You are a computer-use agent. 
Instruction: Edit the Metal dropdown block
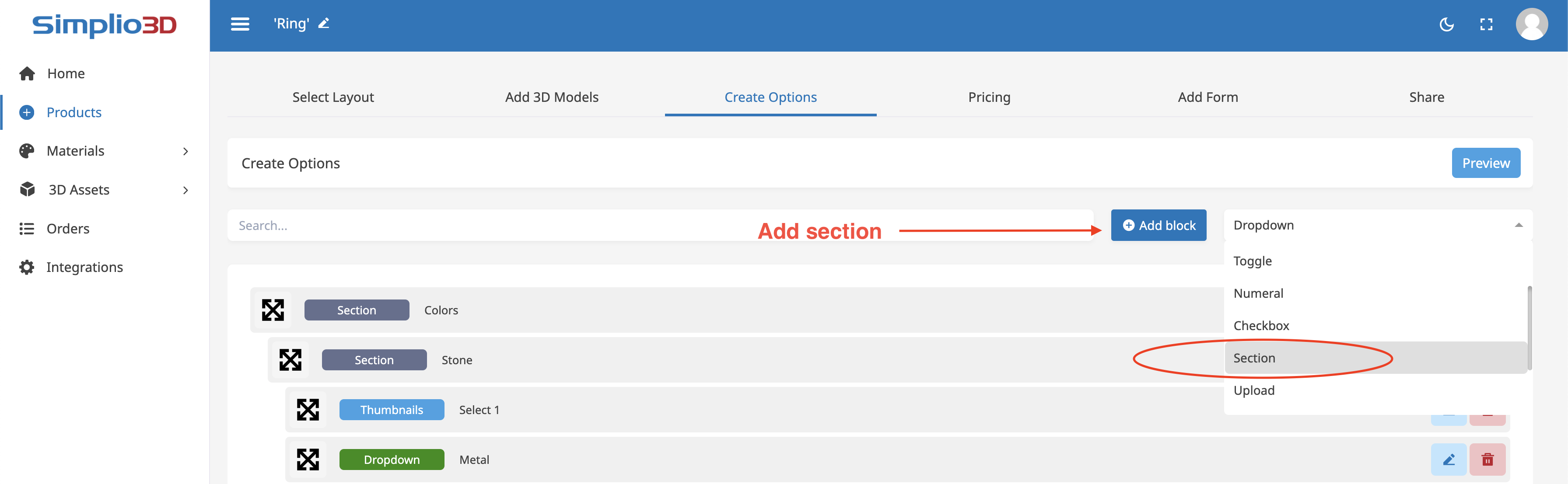(1448, 460)
